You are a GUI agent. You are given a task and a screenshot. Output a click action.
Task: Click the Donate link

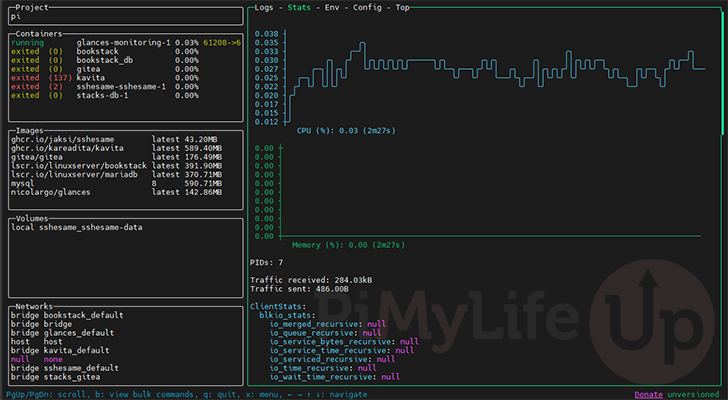(648, 395)
